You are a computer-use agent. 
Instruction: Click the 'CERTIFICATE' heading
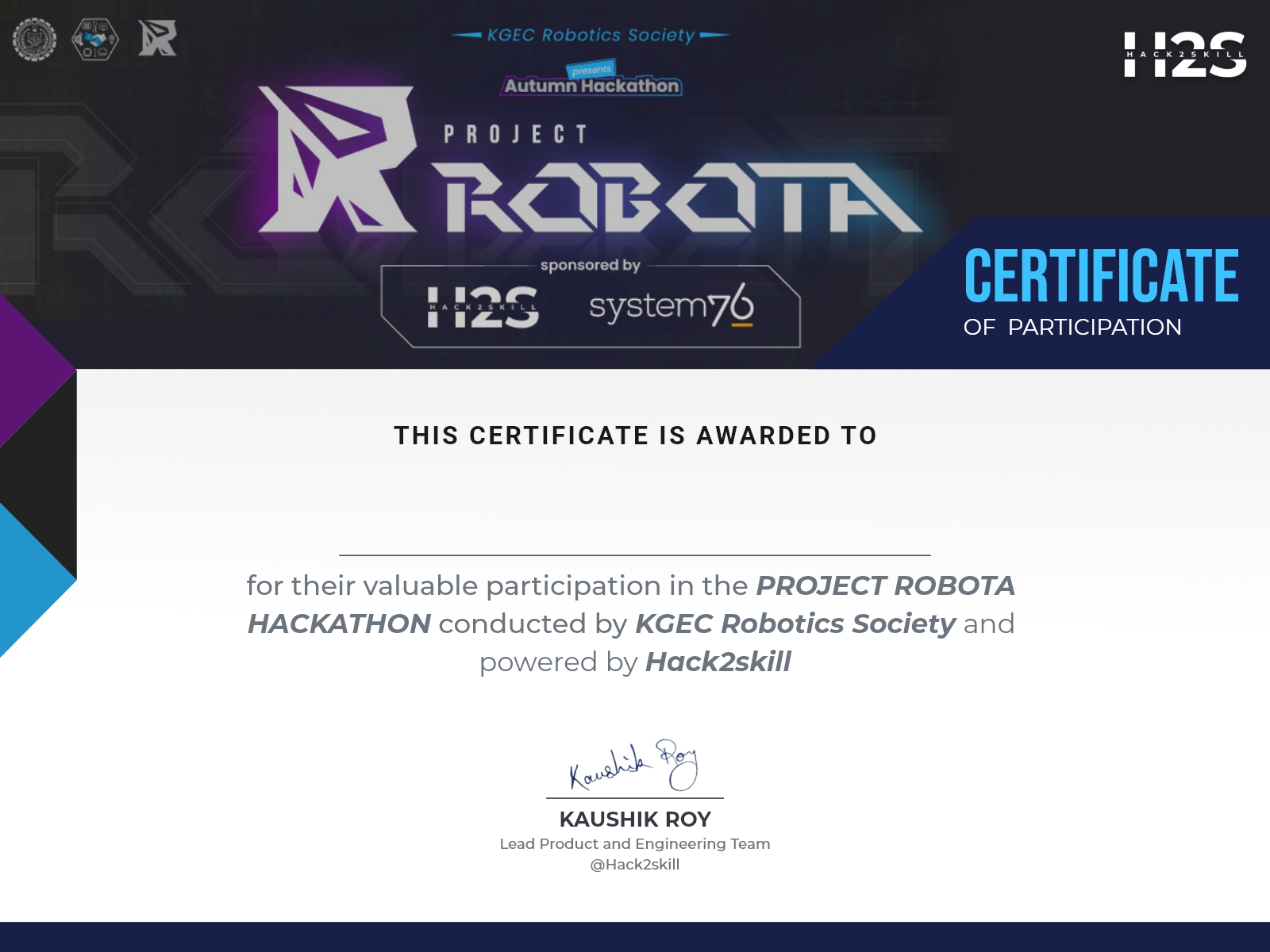click(1101, 276)
